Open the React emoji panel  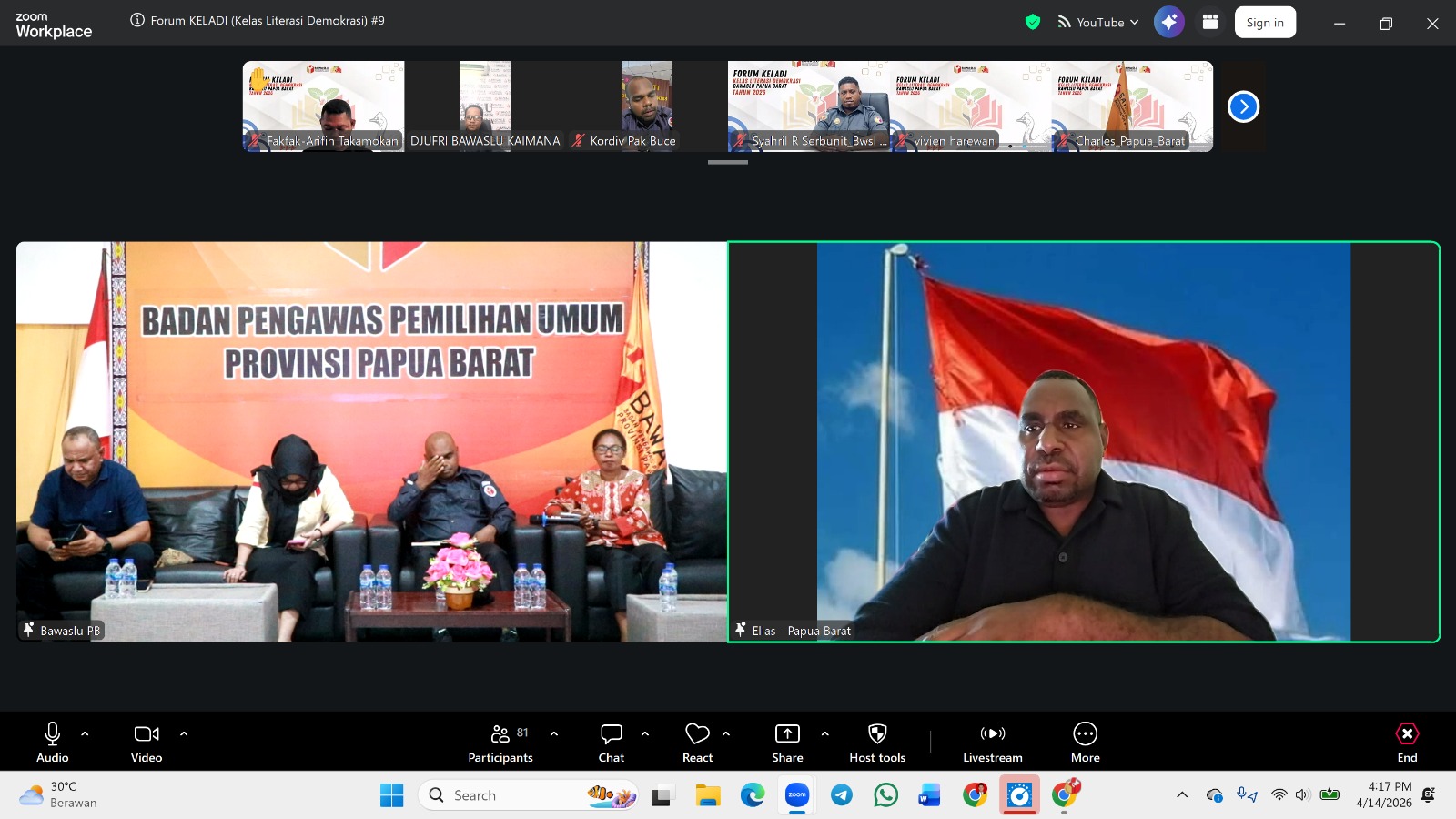697,742
